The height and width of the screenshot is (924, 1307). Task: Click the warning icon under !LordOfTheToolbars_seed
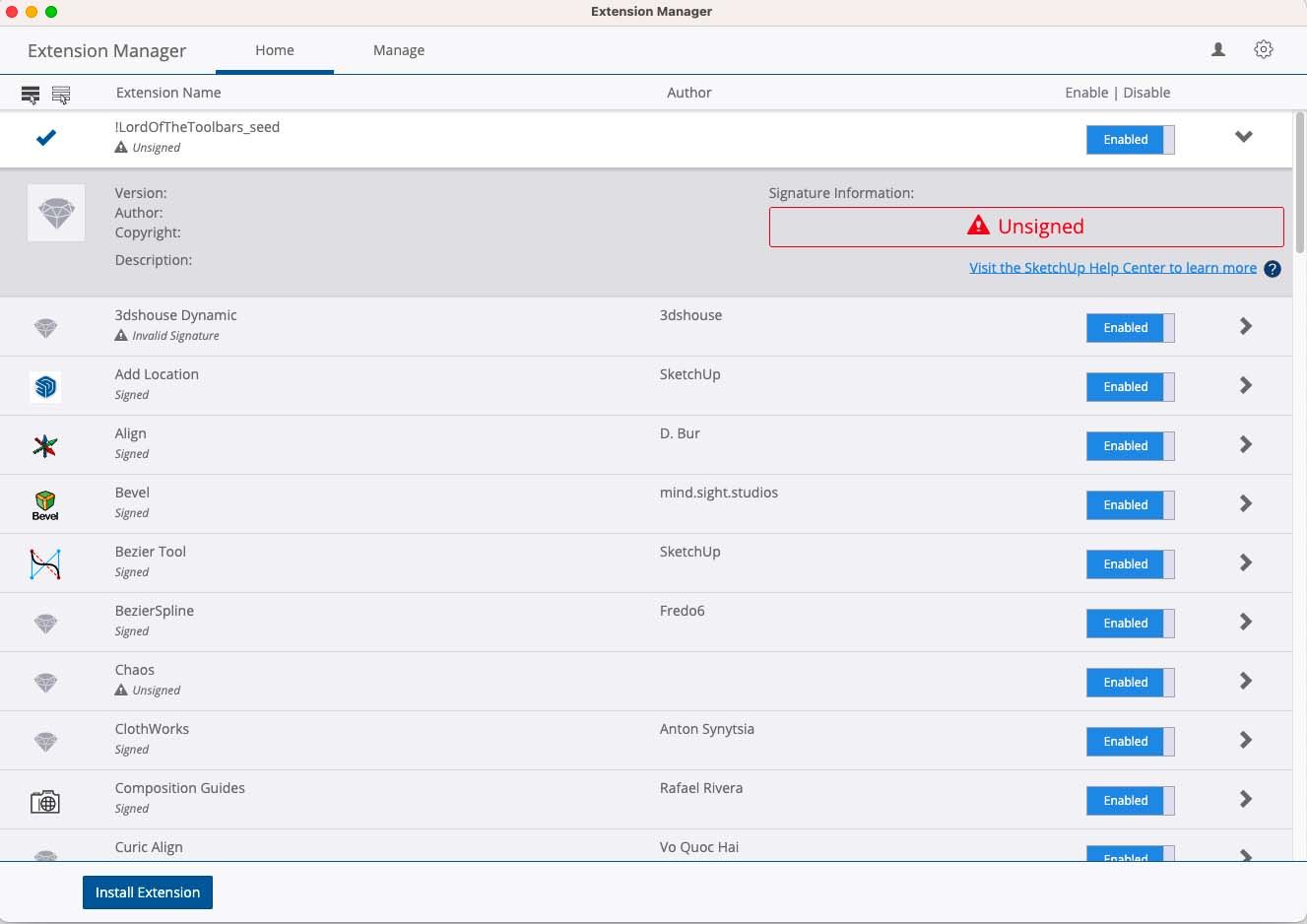[x=121, y=147]
